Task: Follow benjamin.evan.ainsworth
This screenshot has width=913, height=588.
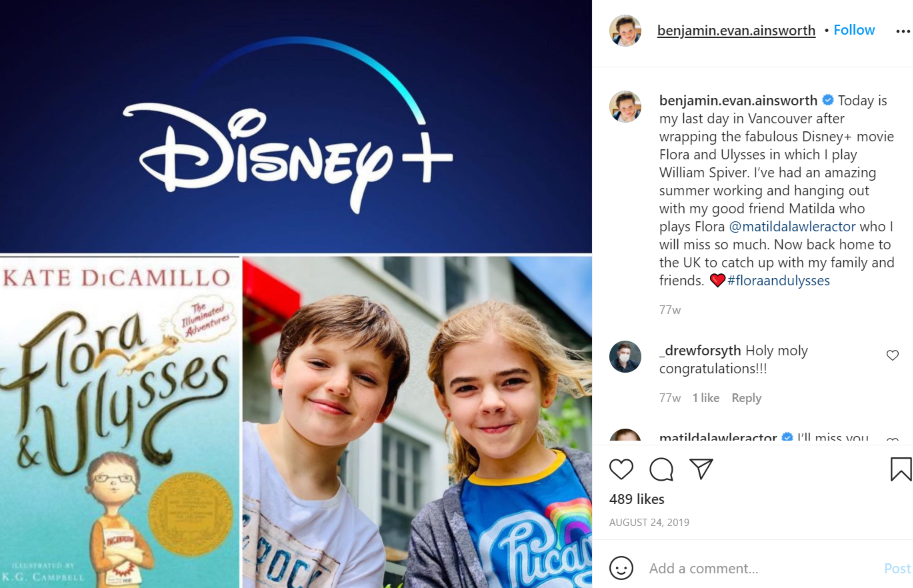Action: [854, 30]
